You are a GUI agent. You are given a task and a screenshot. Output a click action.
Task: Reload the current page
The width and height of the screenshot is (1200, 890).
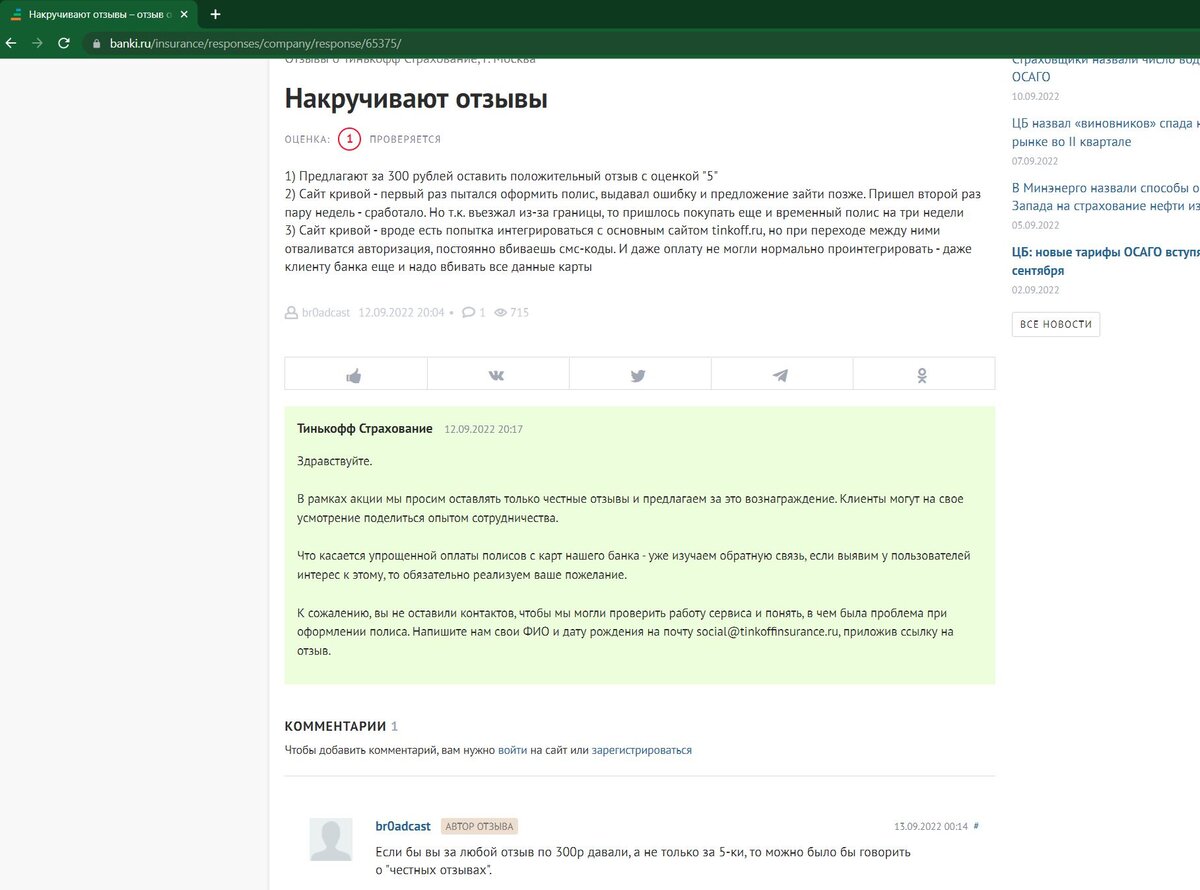pos(64,44)
